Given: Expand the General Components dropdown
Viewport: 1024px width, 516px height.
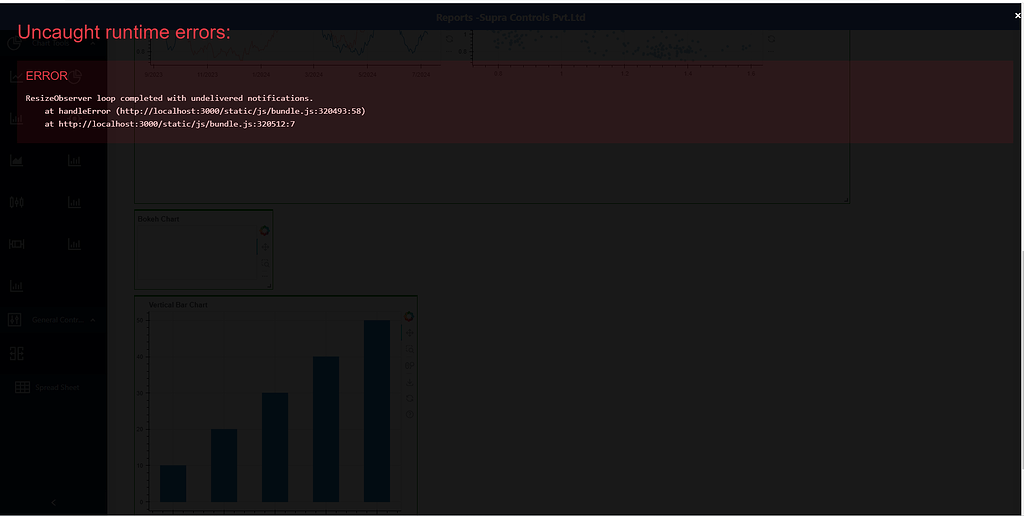Looking at the screenshot, I should tap(93, 320).
